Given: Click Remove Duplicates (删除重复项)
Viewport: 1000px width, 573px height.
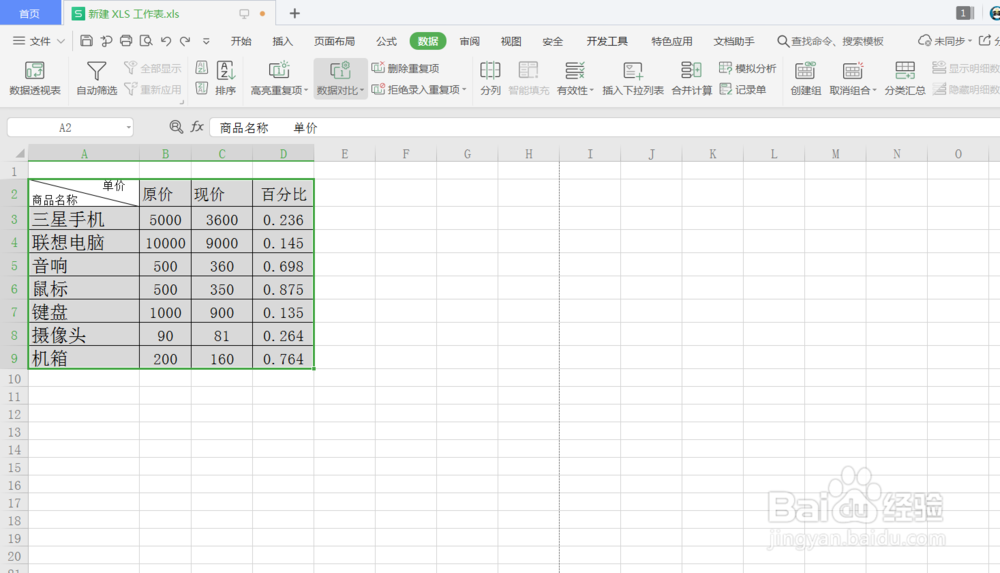Looking at the screenshot, I should 406,68.
